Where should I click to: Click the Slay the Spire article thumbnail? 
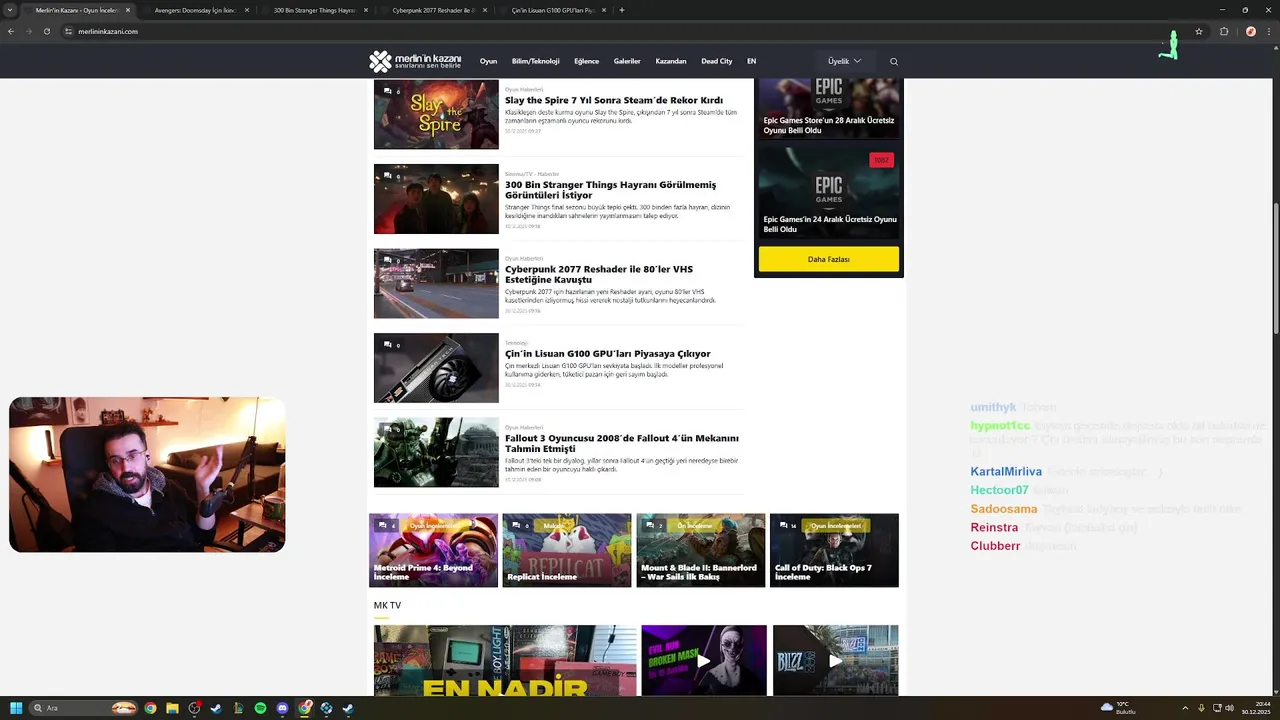pyautogui.click(x=436, y=115)
